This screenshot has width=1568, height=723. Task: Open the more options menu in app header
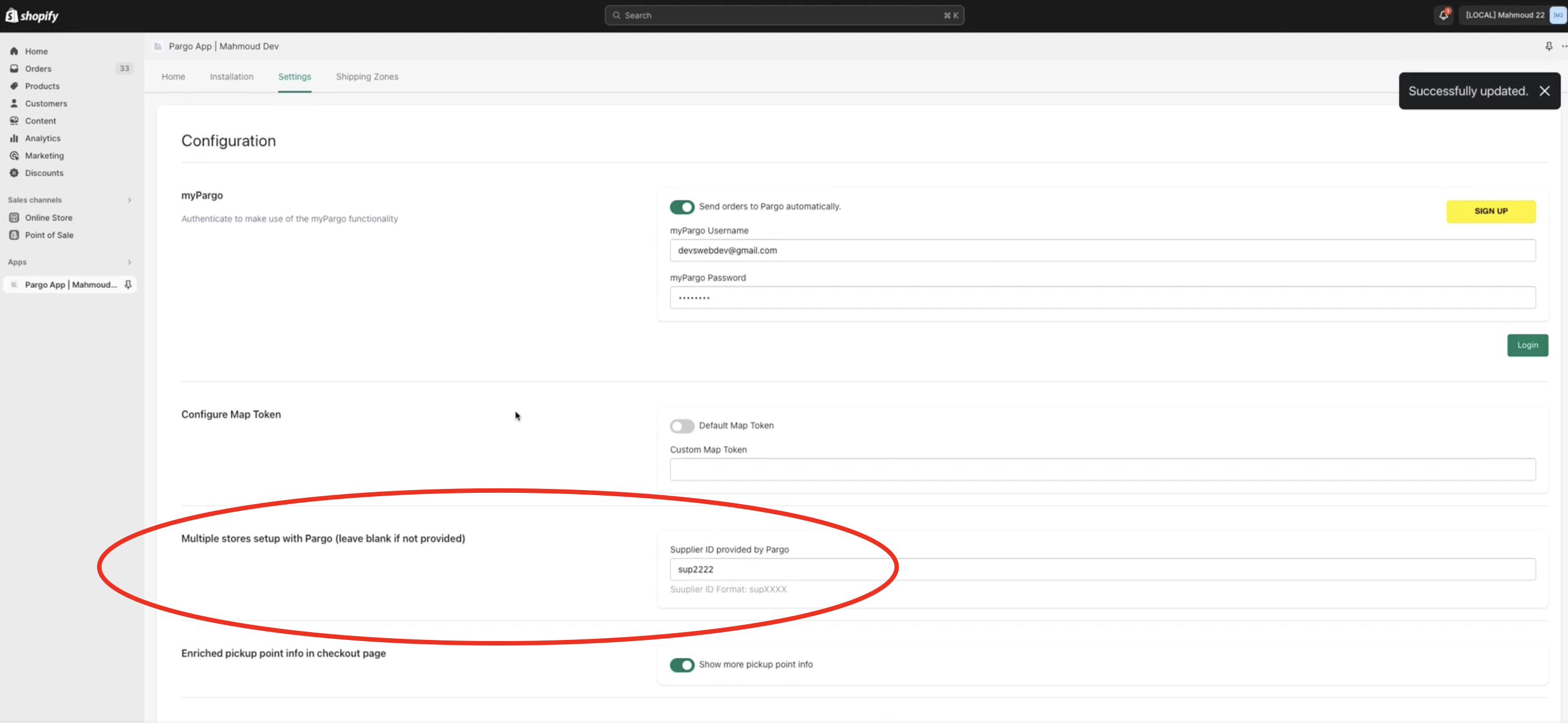pos(1564,46)
